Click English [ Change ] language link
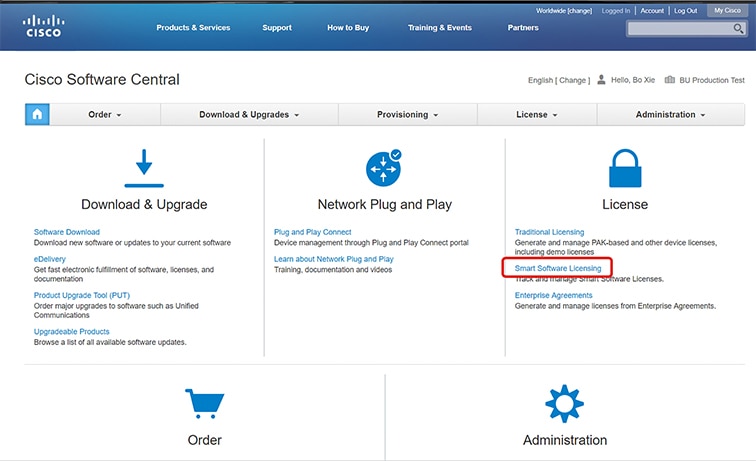This screenshot has width=756, height=461. tap(559, 80)
